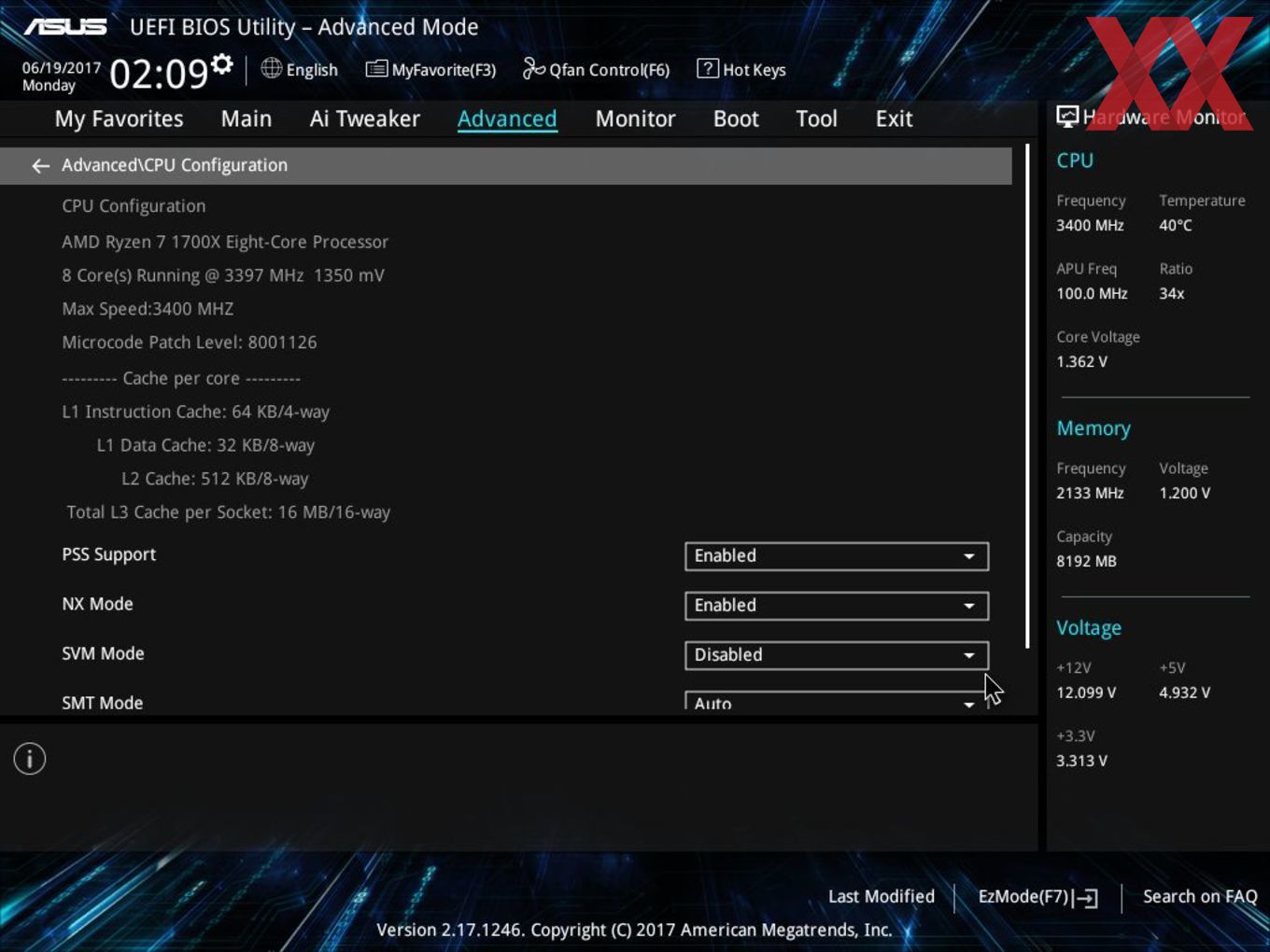Screen dimensions: 1270x952
Task: Click the L2 Cache: 512 KB/8-way line
Action: (x=215, y=479)
